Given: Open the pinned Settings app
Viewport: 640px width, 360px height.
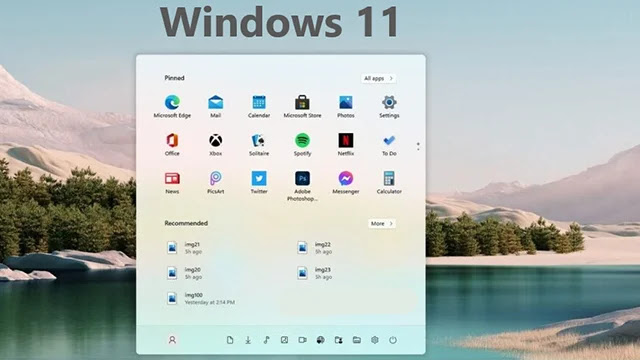Looking at the screenshot, I should tap(389, 106).
